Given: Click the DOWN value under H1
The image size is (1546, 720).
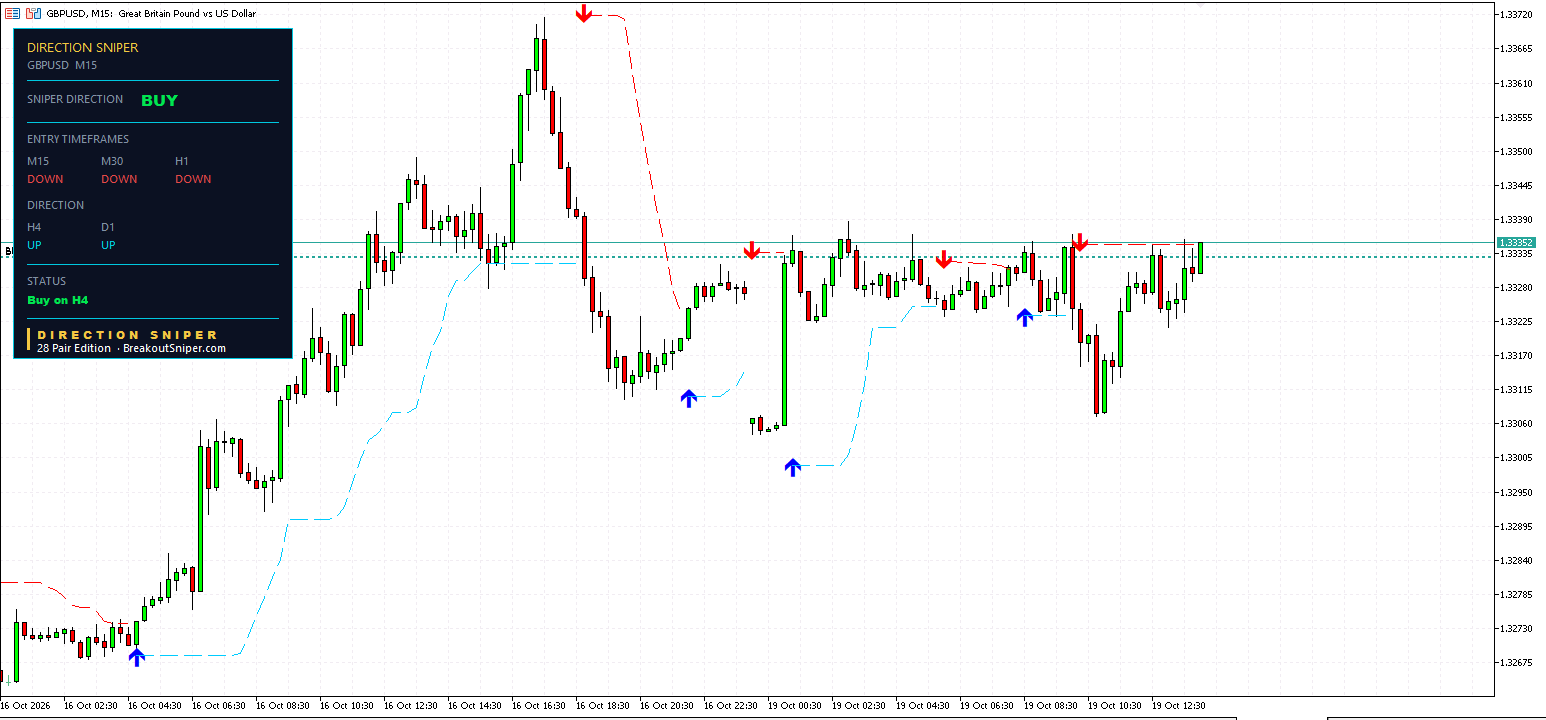Looking at the screenshot, I should point(193,179).
